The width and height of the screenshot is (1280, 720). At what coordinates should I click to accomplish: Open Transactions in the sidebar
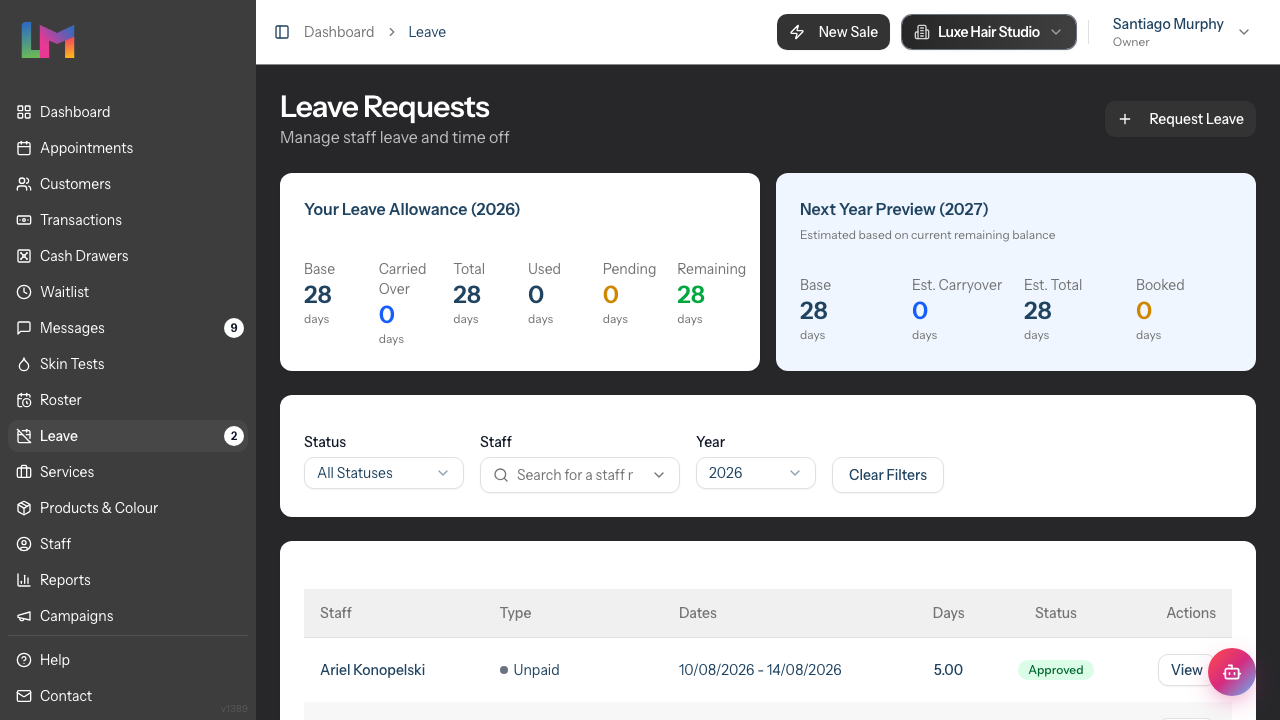(128, 220)
